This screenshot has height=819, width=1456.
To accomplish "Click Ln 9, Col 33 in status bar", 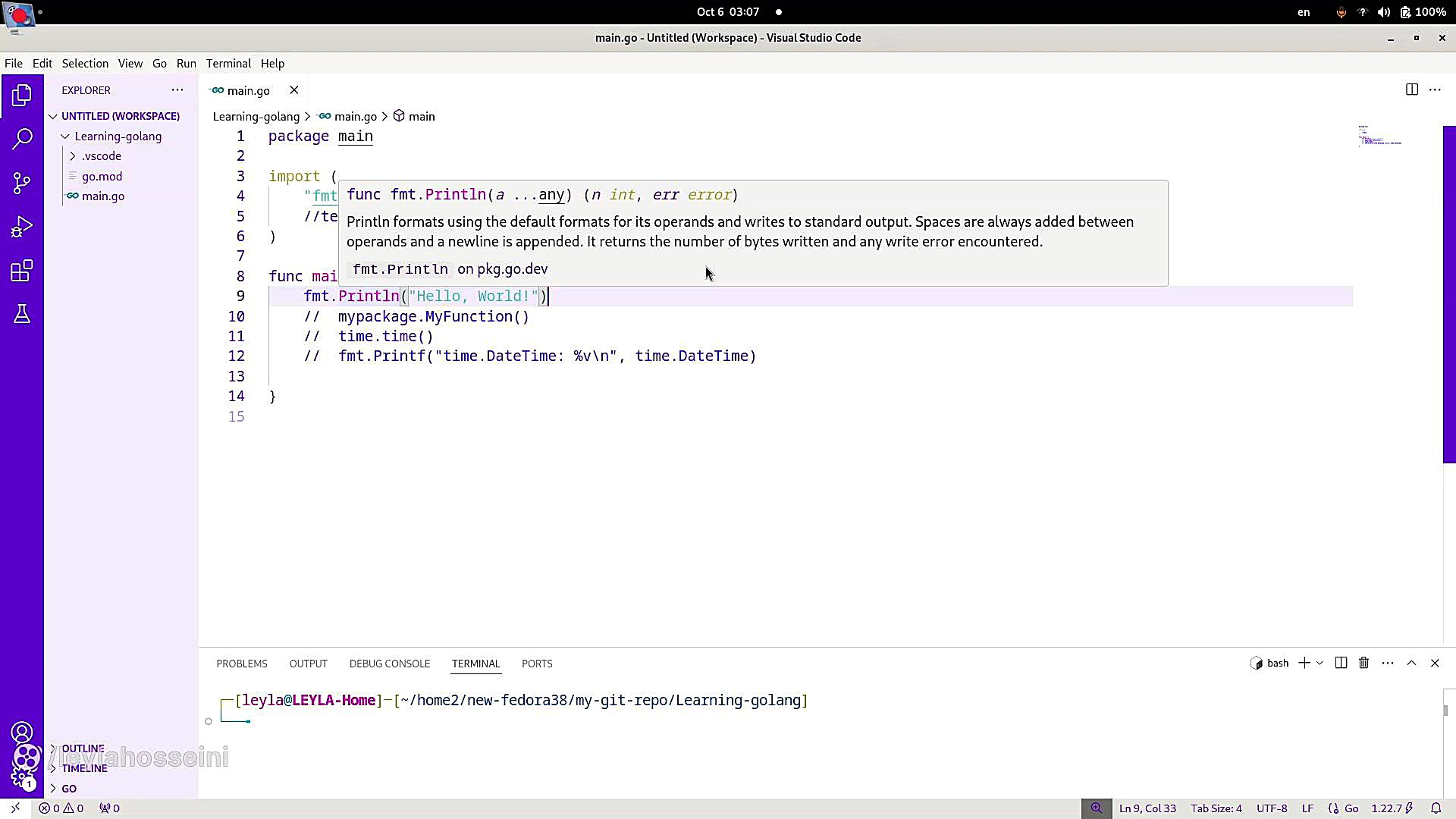I will (1147, 808).
